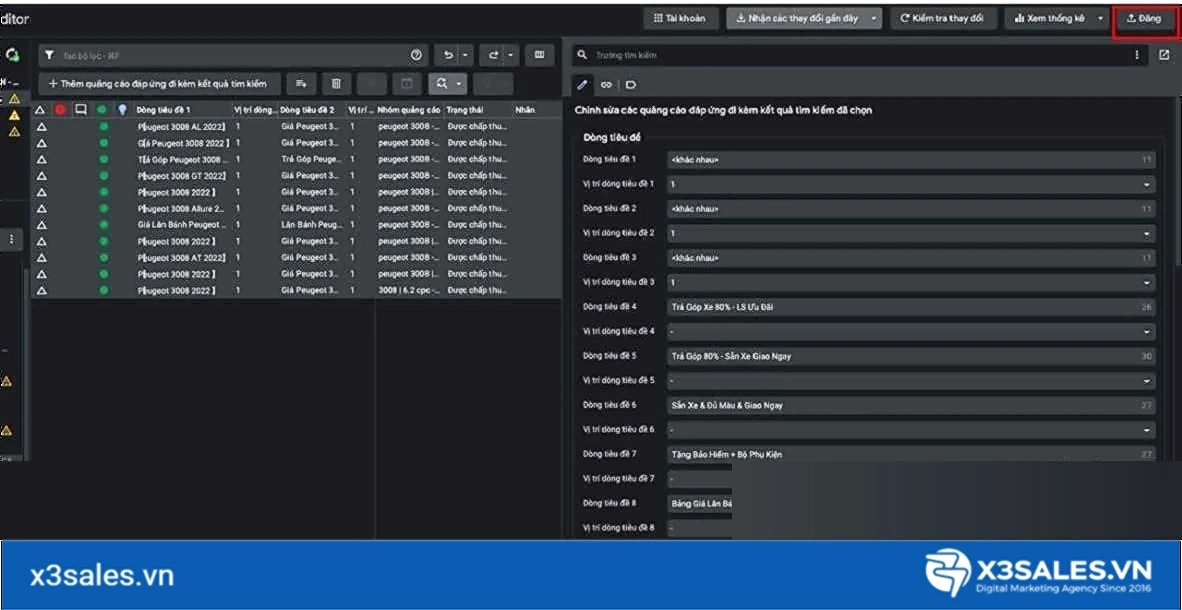Screen dimensions: 1182x610
Task: Click green status dot in Peugeot 3008 GT 2022 row
Action: pos(103,176)
